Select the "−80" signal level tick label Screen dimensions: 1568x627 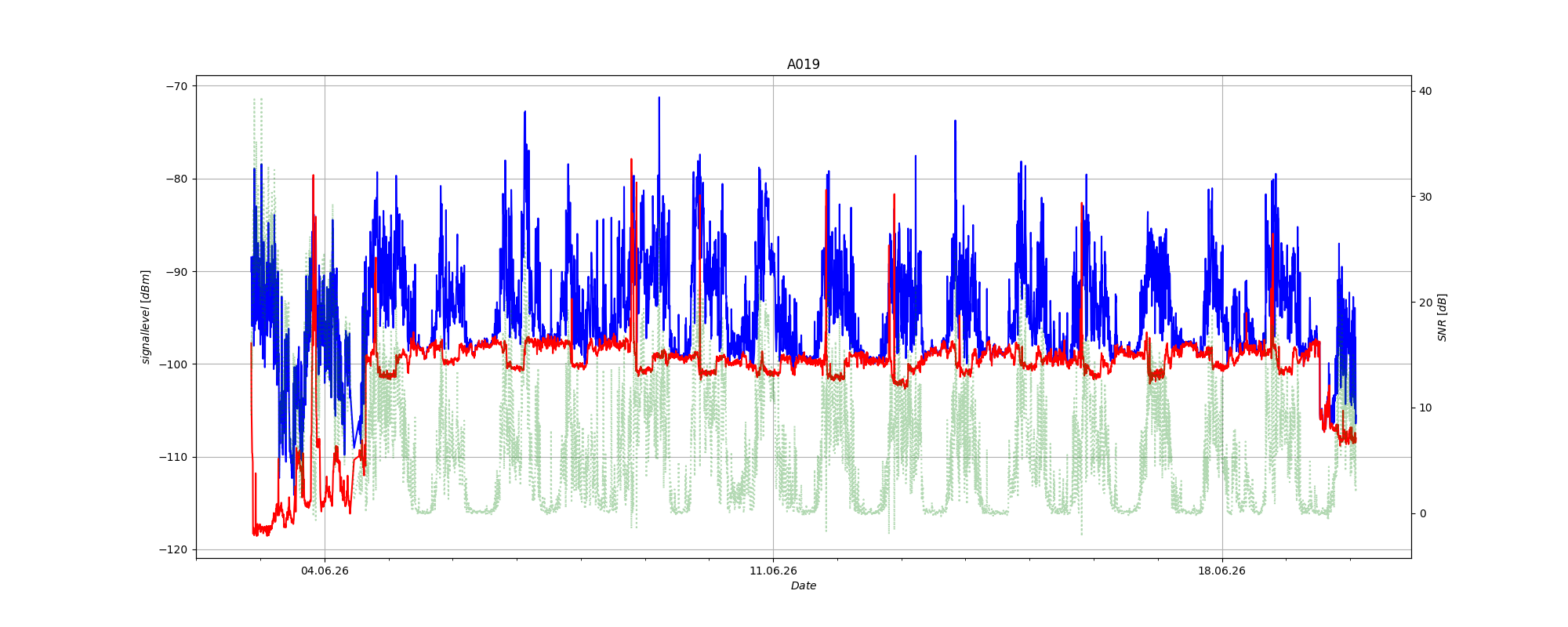tap(176, 179)
